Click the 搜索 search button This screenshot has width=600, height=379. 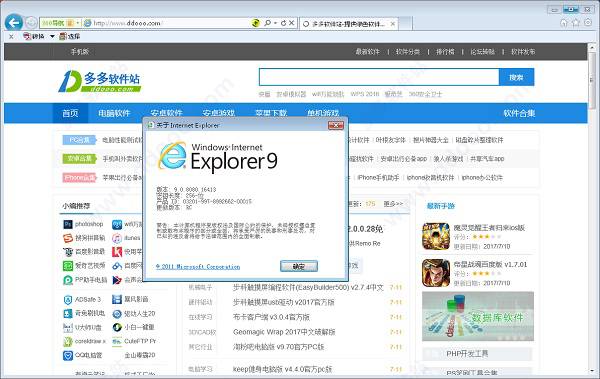516,77
